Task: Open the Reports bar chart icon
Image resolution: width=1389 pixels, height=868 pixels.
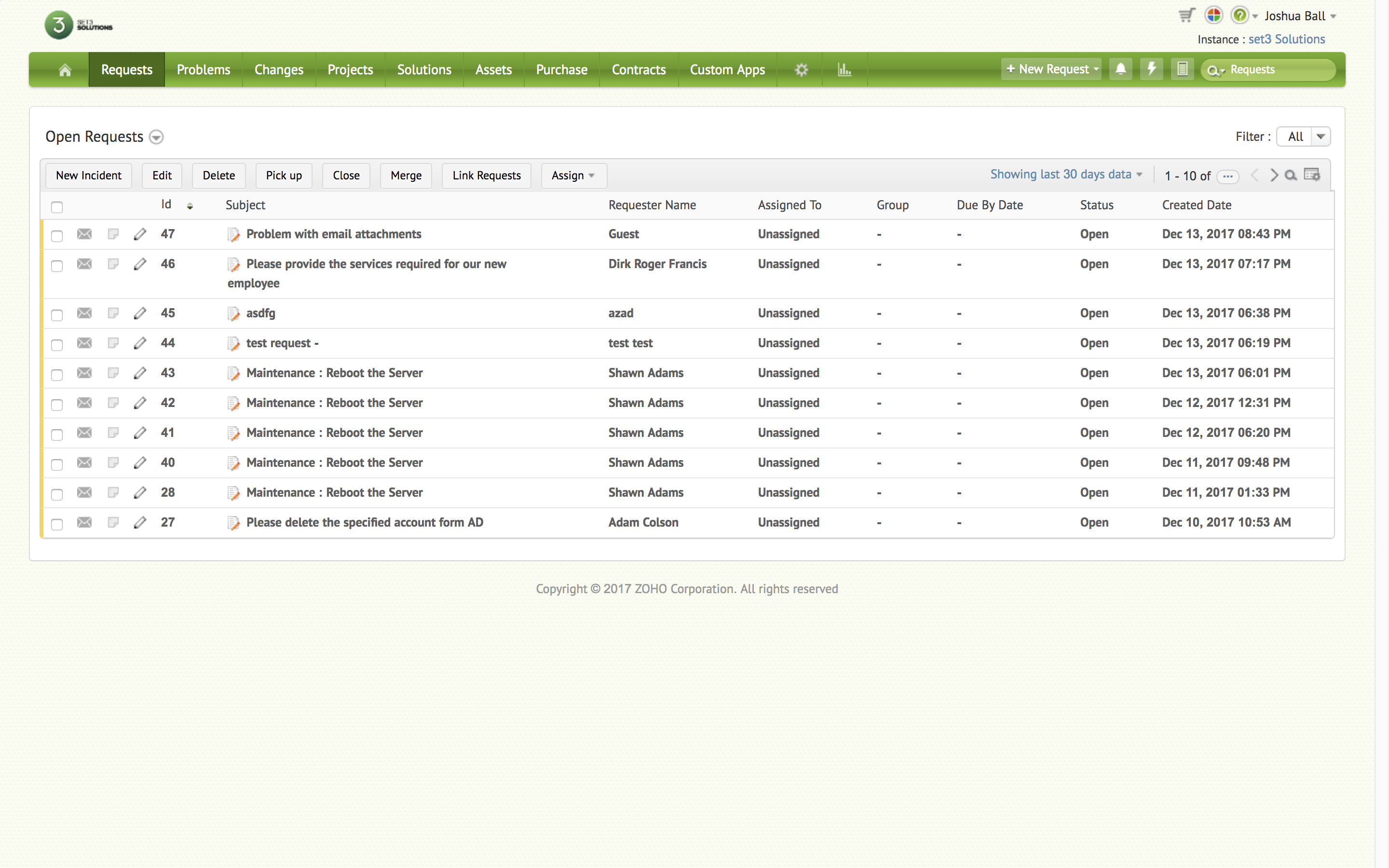Action: coord(844,70)
